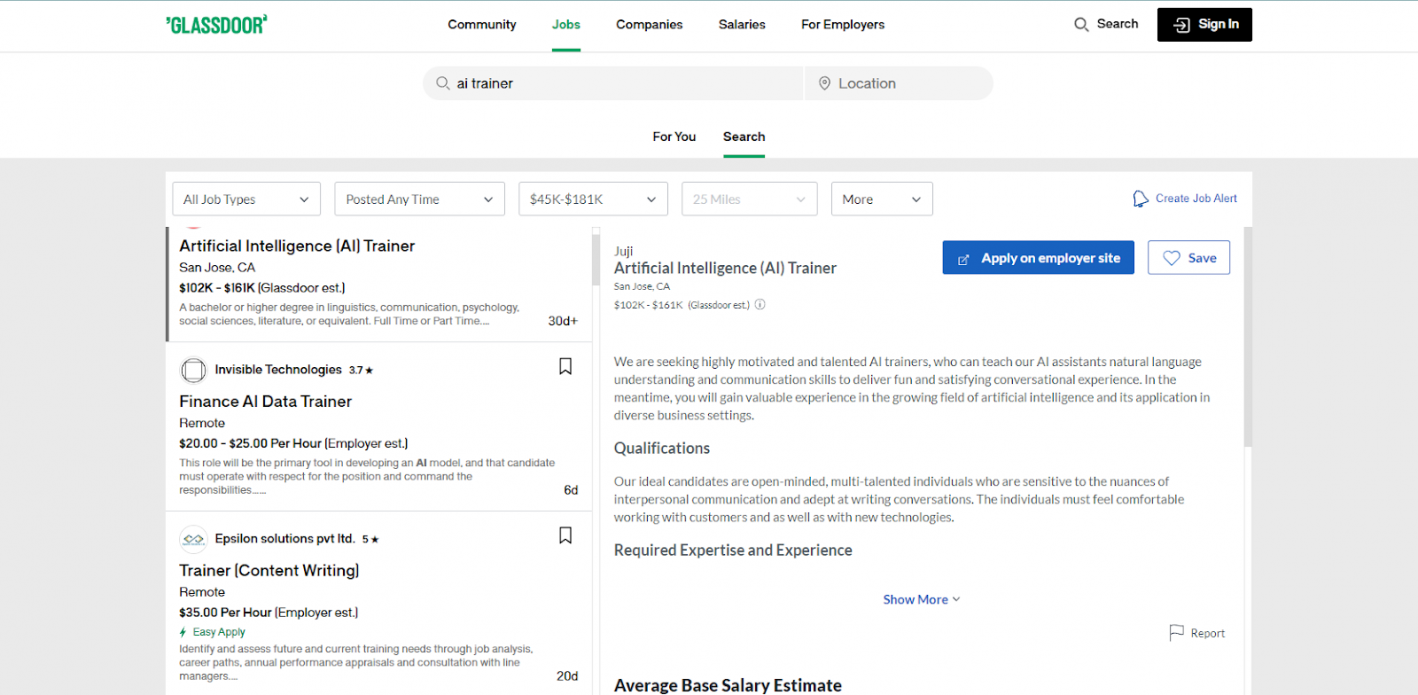
Task: Open the Companies menu
Action: pos(649,25)
